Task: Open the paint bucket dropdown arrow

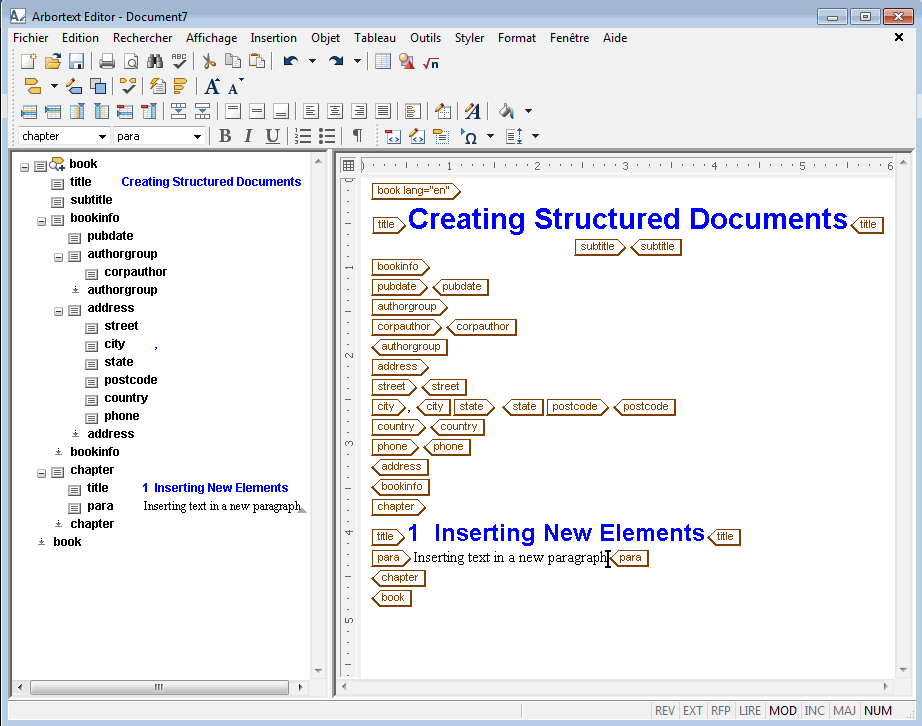Action: [528, 111]
